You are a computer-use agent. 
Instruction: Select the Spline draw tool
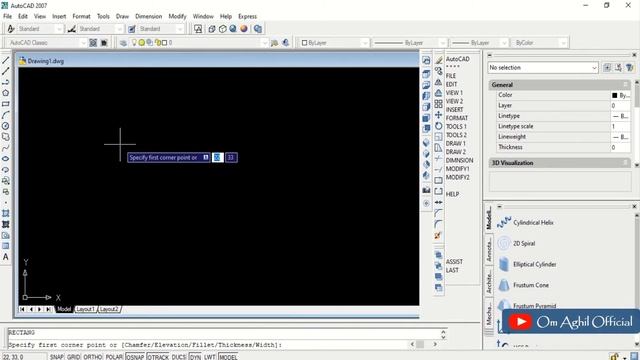tap(6, 148)
